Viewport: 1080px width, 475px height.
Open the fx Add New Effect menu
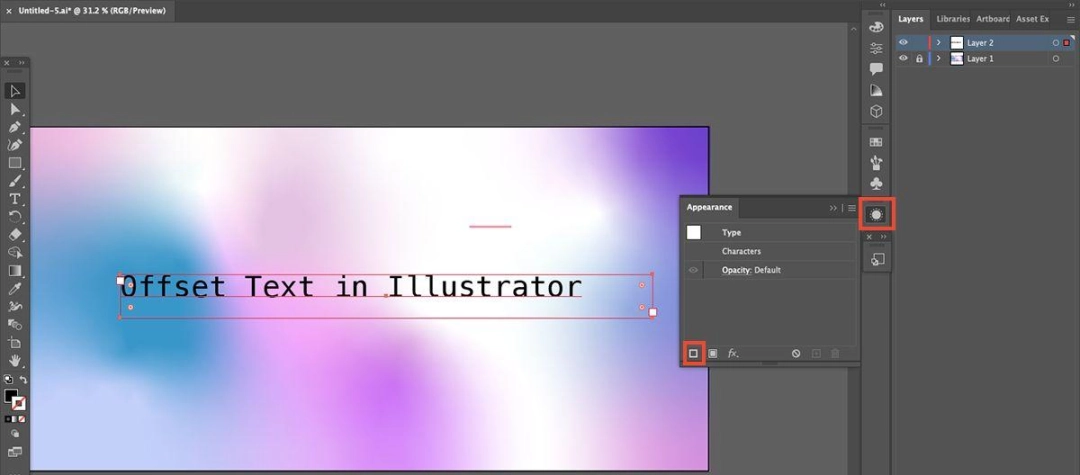733,353
